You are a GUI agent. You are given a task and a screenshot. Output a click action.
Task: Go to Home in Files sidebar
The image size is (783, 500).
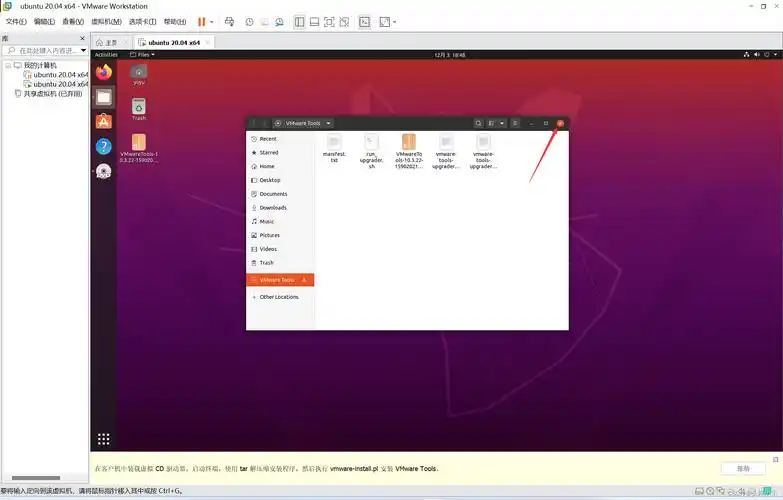[x=280, y=166]
